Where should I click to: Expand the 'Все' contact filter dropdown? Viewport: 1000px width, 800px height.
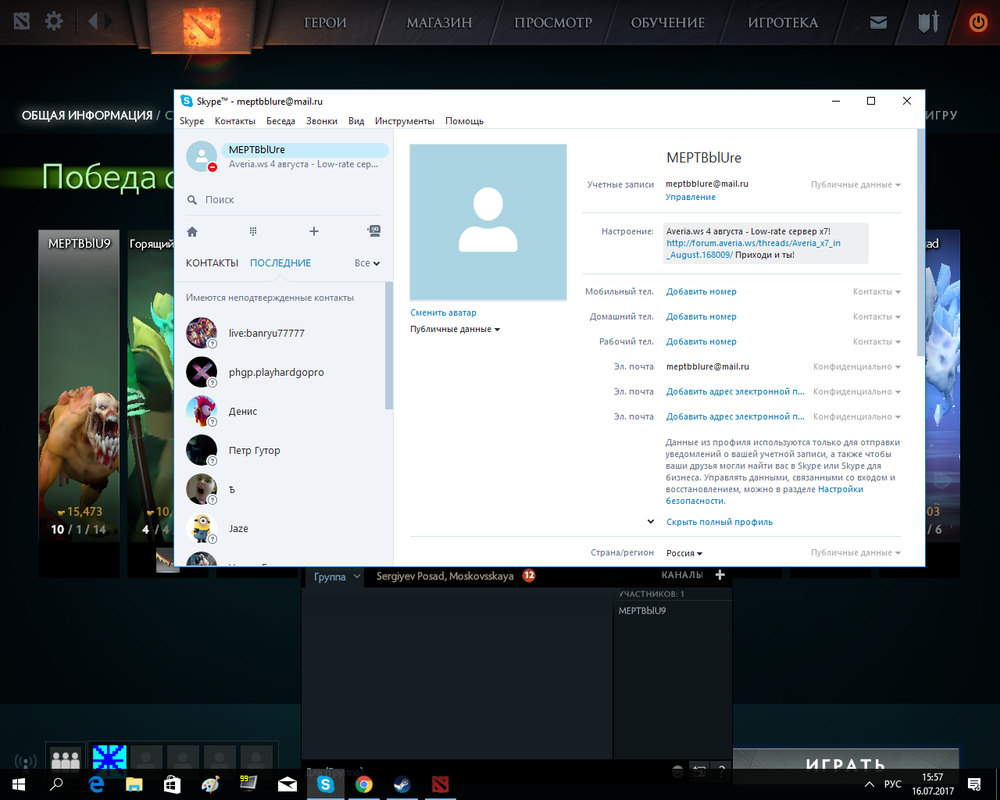[x=367, y=263]
